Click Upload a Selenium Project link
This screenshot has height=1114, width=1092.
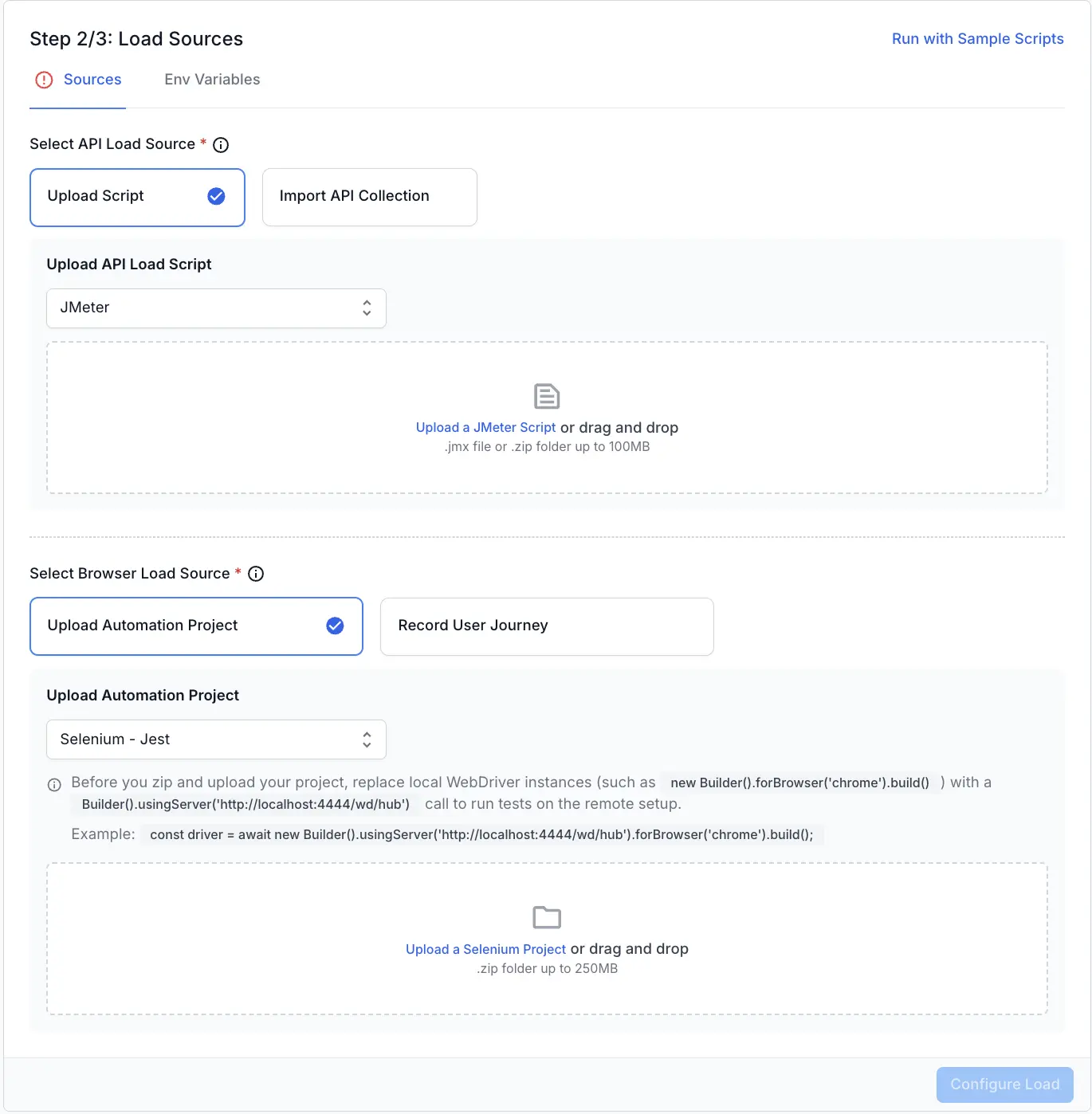coord(485,949)
